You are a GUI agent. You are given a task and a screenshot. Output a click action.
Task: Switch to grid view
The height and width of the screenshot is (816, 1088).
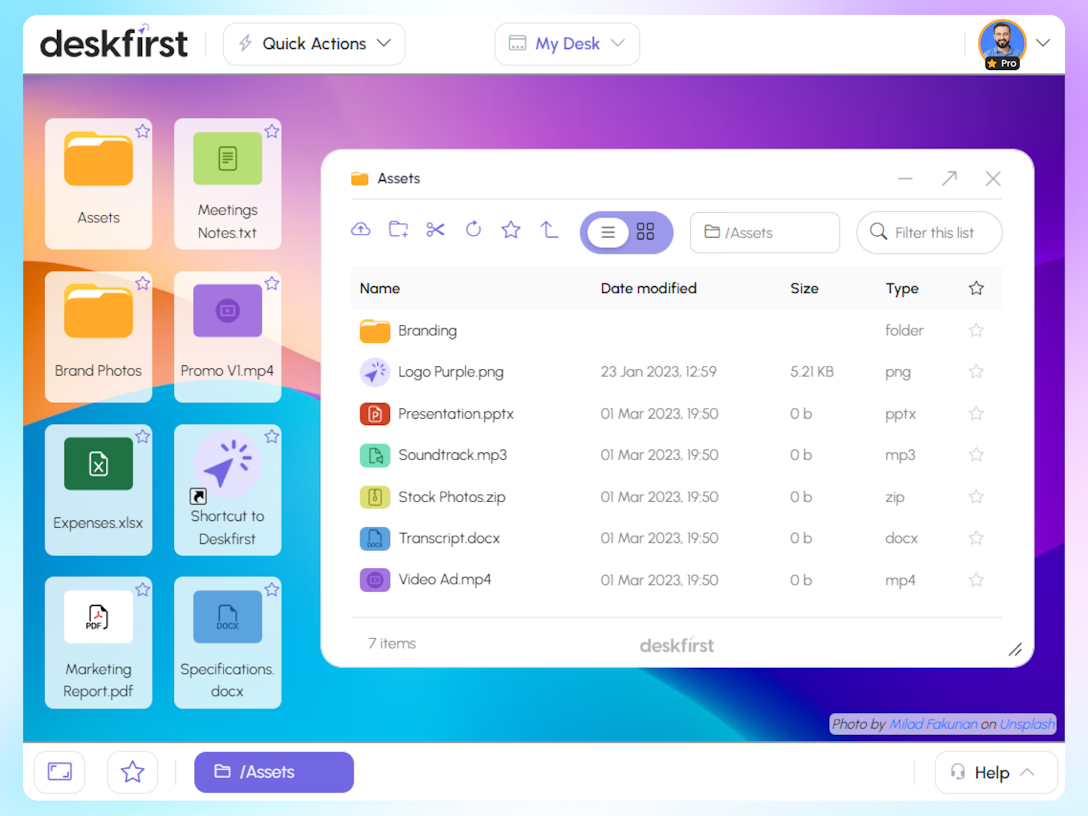(x=646, y=232)
